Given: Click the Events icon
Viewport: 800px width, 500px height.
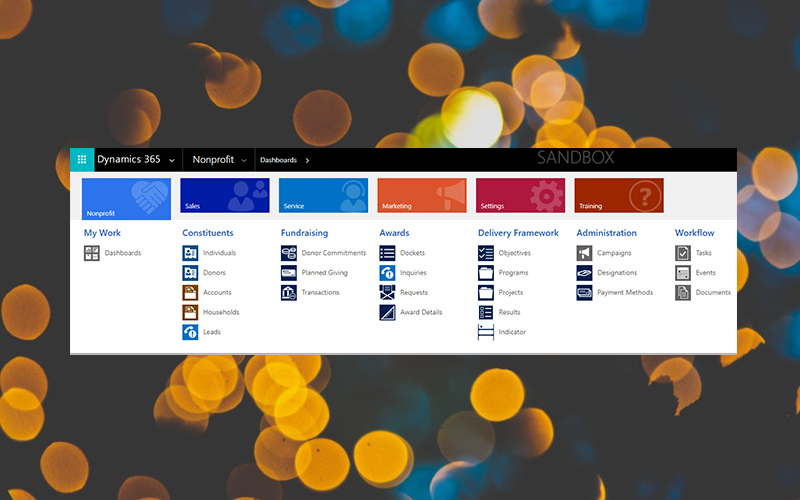Looking at the screenshot, I should (x=683, y=273).
